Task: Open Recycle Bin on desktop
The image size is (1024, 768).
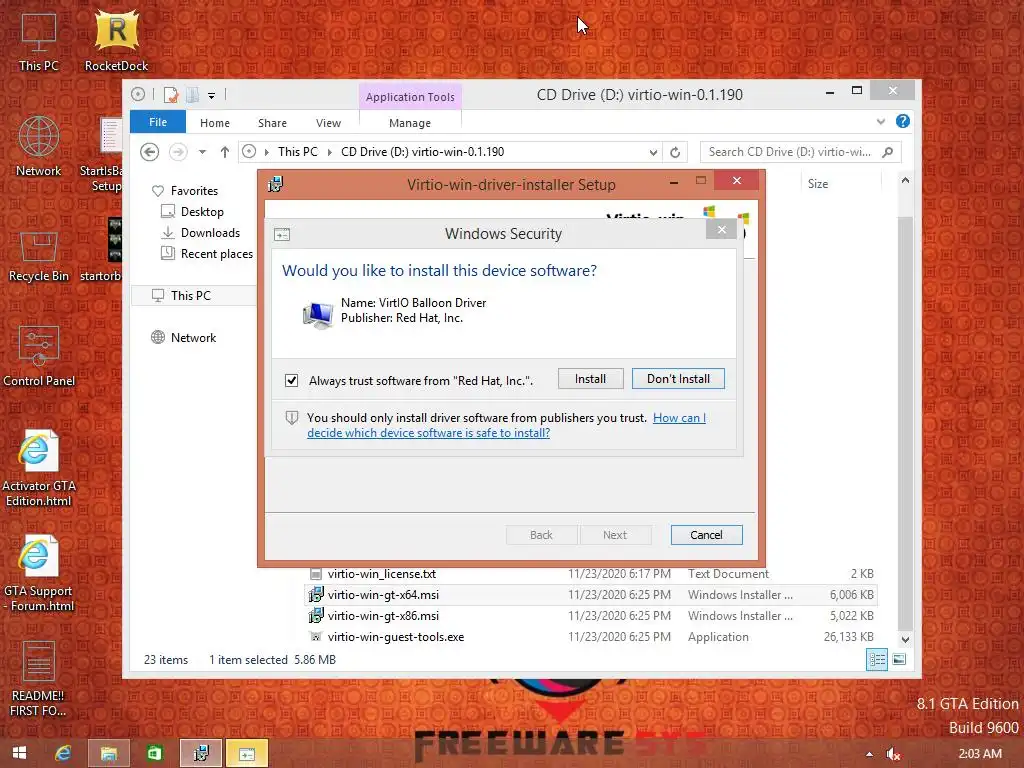Action: (39, 257)
